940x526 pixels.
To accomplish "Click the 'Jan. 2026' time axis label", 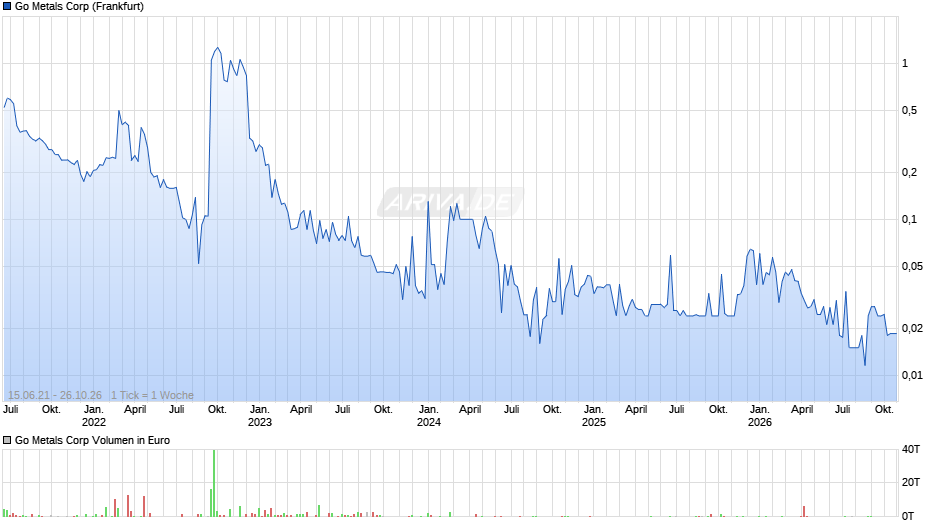I will (x=760, y=416).
